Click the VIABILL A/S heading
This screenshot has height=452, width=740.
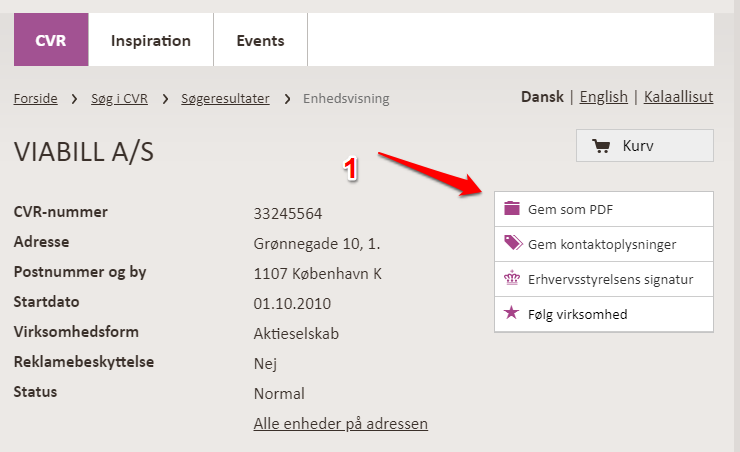[84, 152]
